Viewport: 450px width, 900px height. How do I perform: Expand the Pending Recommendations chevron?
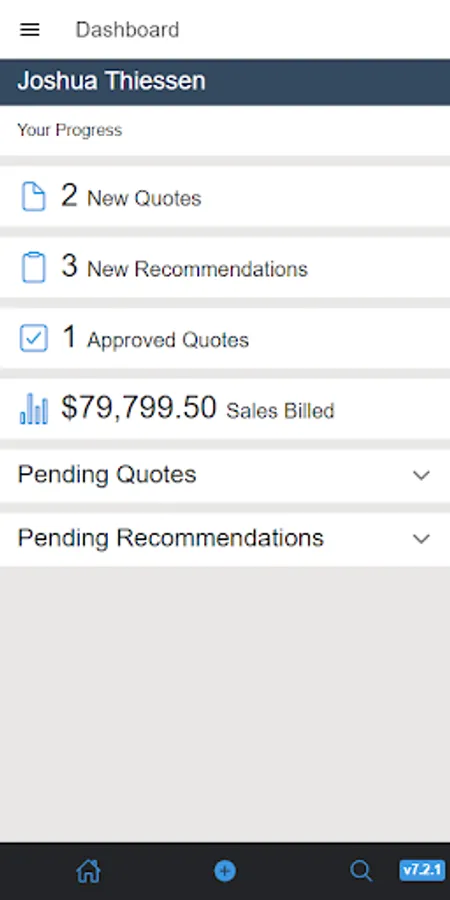[x=421, y=538]
